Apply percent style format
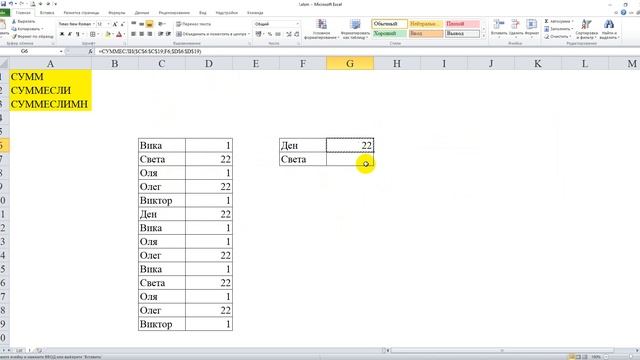The image size is (640, 360). click(270, 34)
